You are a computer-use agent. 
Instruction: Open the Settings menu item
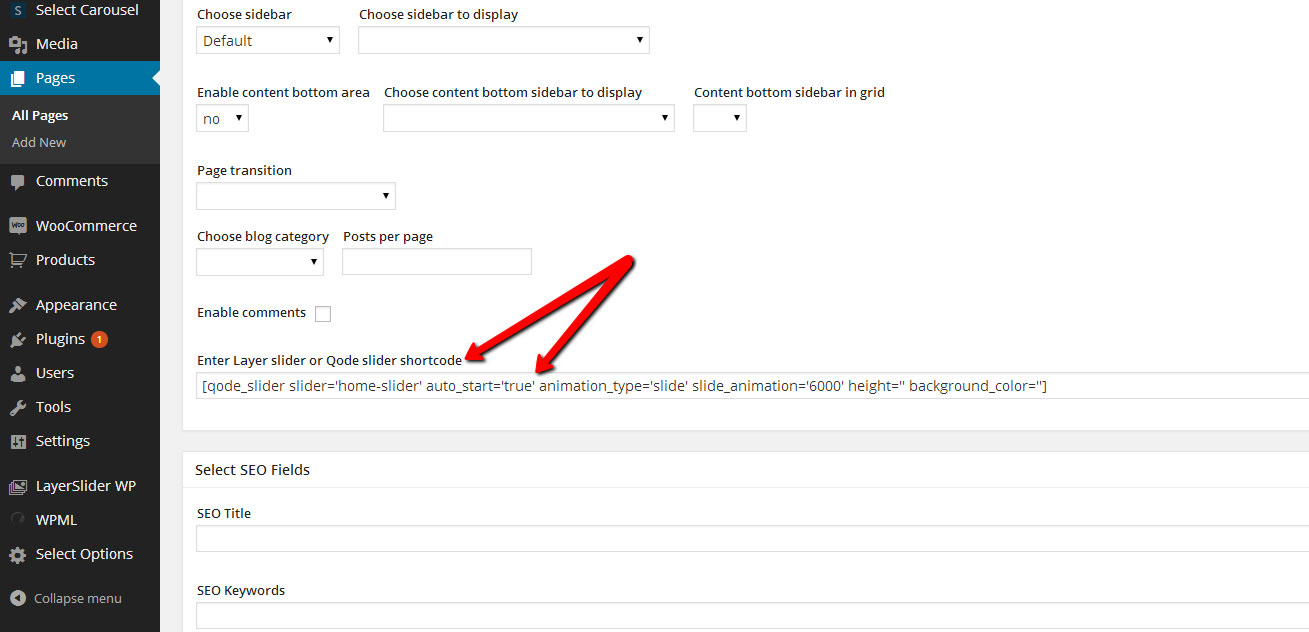[x=62, y=441]
